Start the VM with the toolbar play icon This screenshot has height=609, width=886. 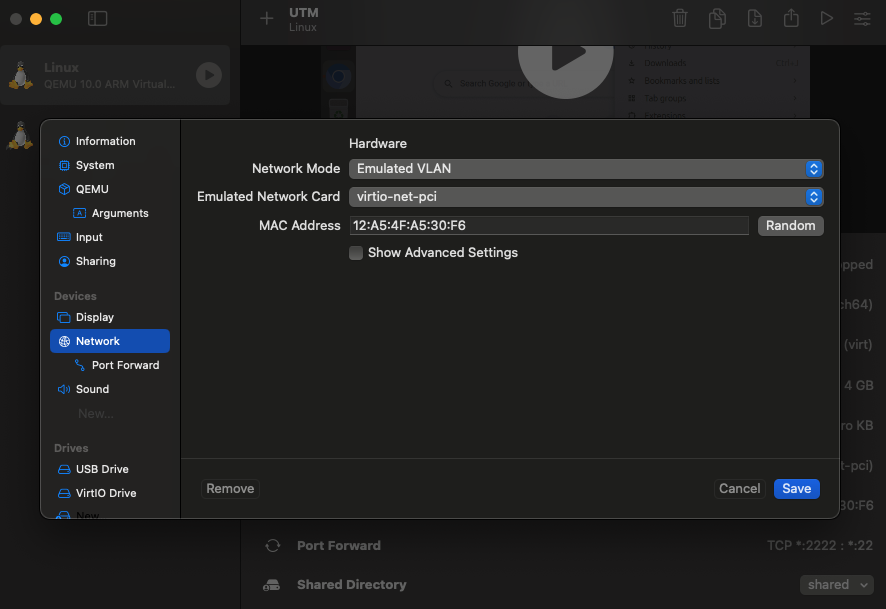click(828, 18)
